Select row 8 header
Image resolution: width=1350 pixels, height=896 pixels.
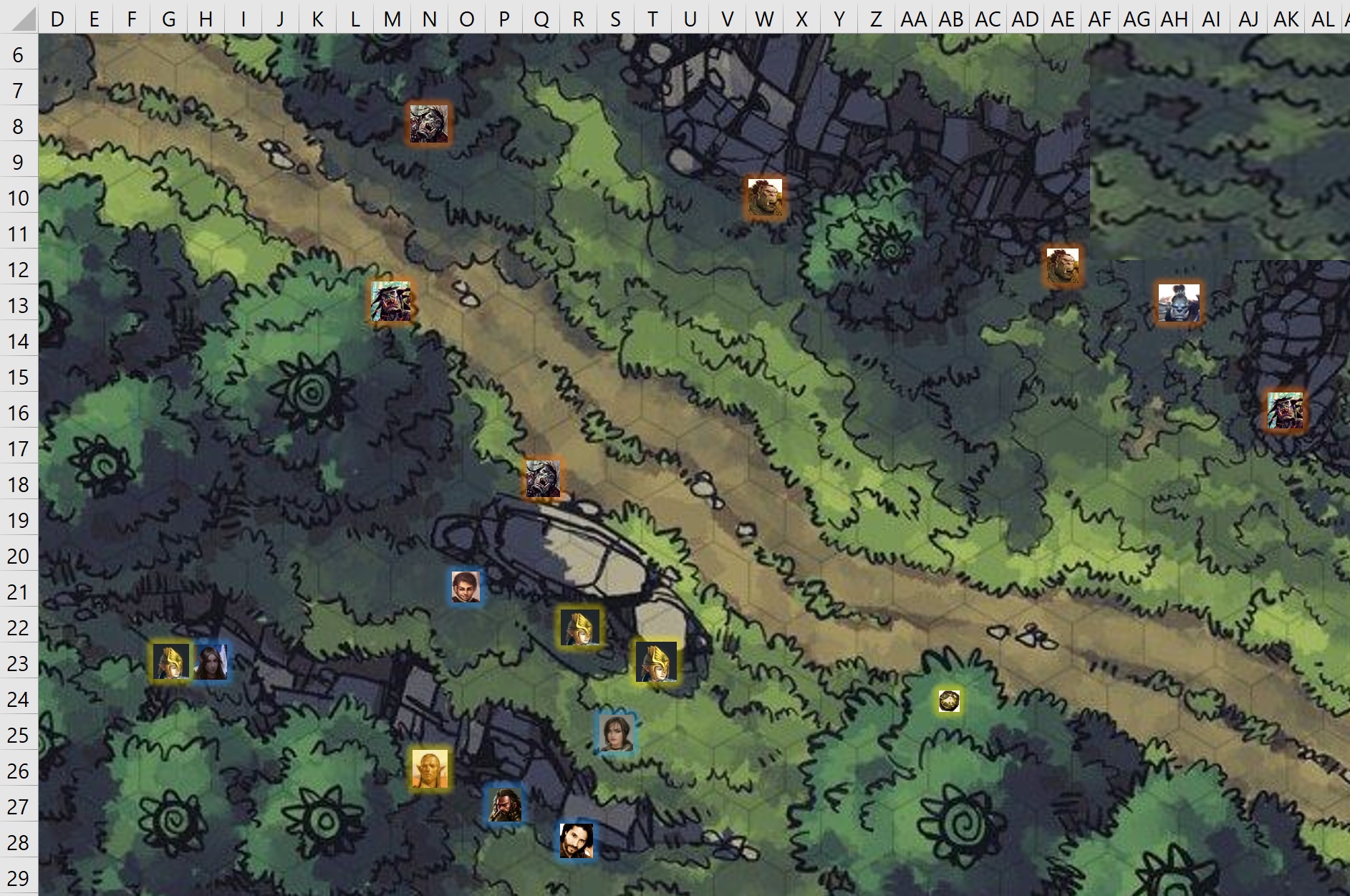point(19,126)
